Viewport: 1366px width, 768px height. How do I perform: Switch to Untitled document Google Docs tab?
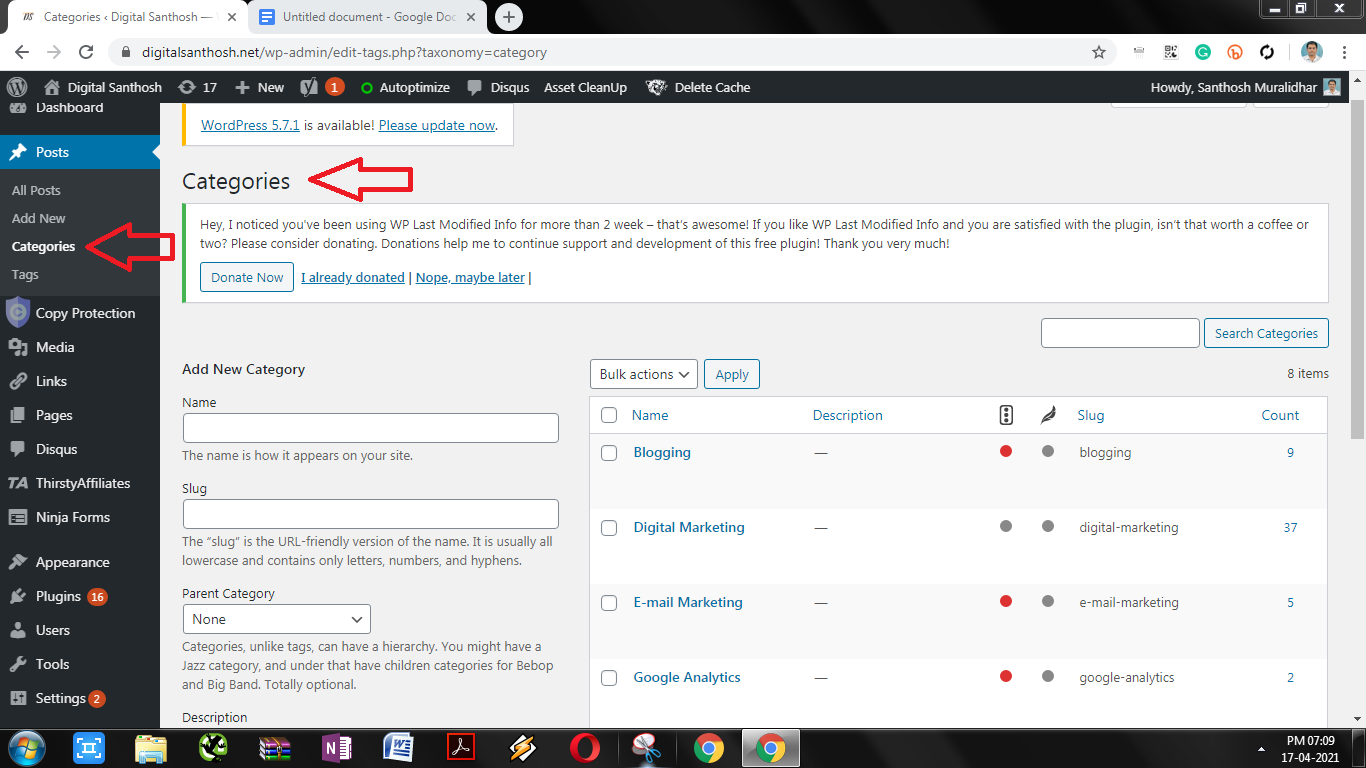(365, 17)
